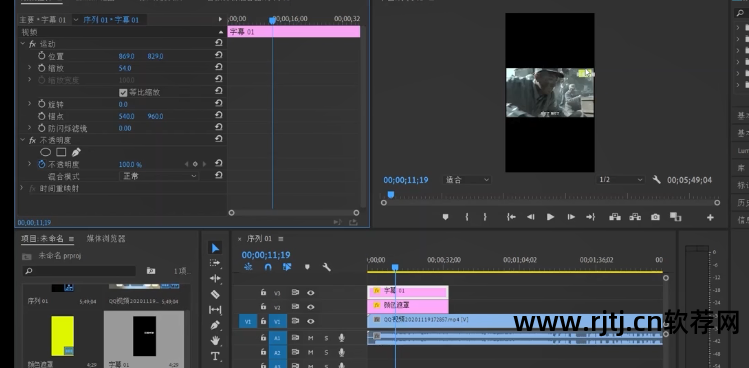Switch to 媒体浏览器 tab
This screenshot has height=368, width=749.
click(x=106, y=238)
